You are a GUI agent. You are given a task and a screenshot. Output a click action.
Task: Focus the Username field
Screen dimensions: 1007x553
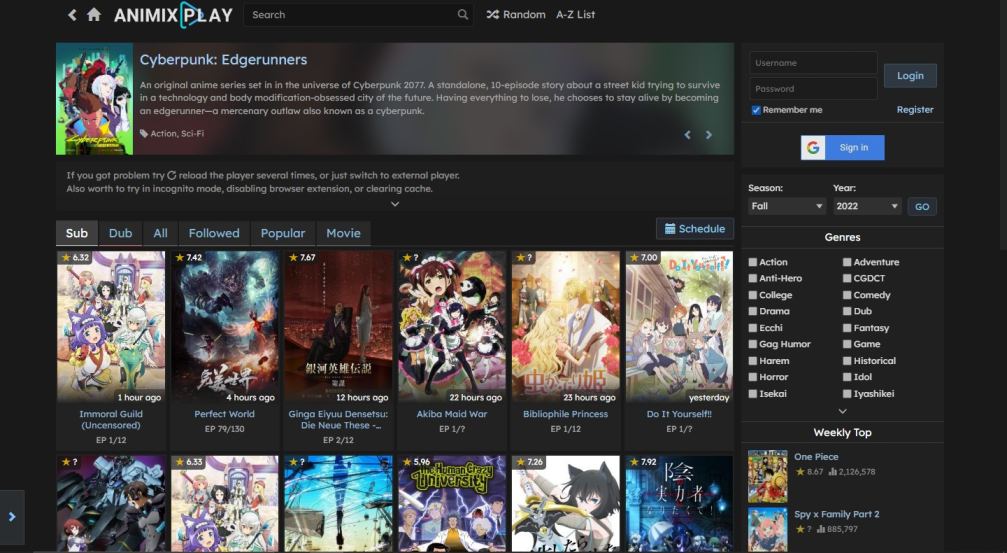tap(813, 63)
